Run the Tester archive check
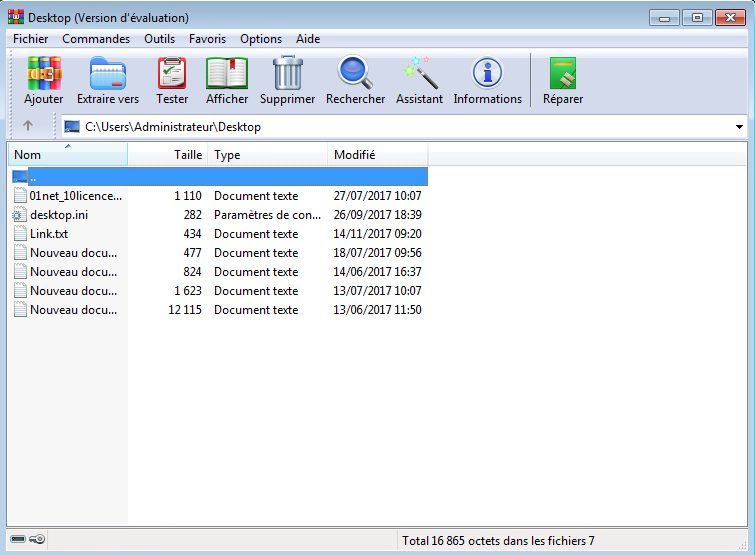Screen dimensions: 755x555 [172, 73]
